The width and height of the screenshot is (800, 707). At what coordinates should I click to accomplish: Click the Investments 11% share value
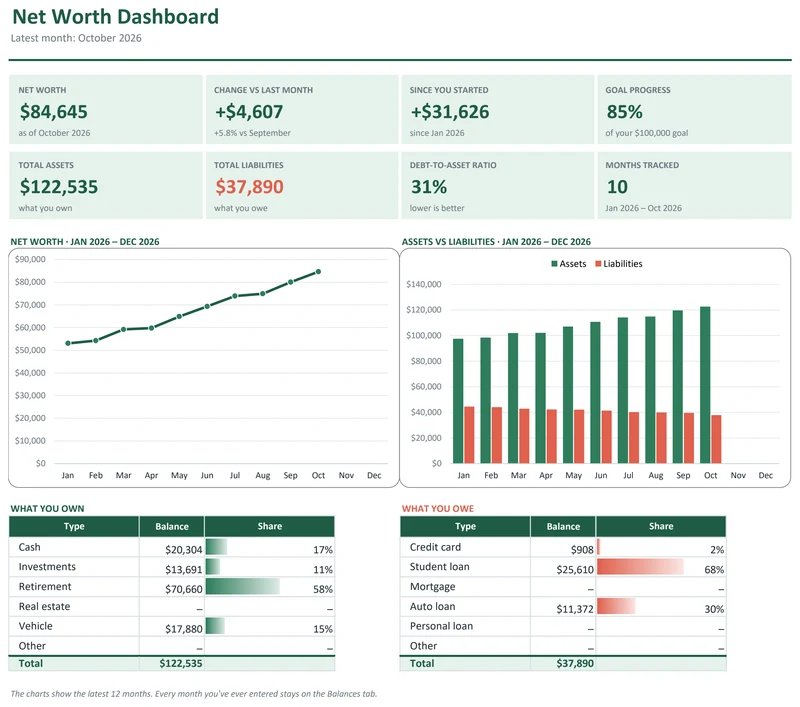point(323,570)
